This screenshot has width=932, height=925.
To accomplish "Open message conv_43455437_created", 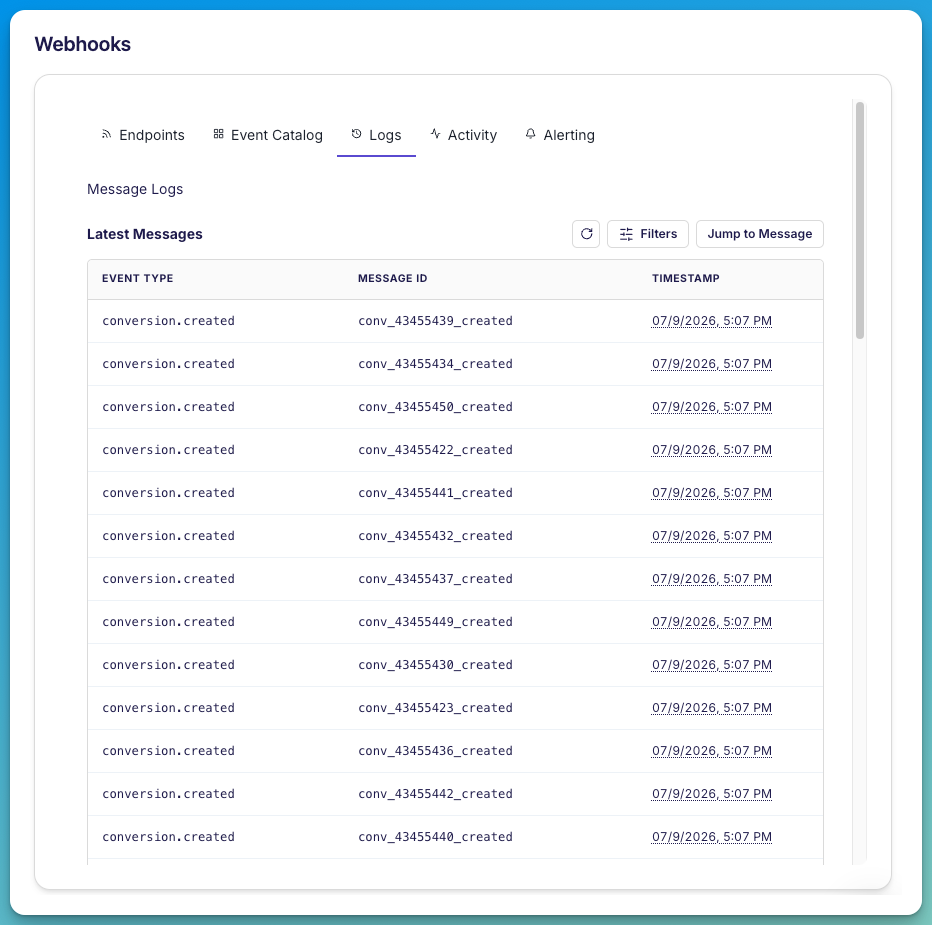I will [x=435, y=579].
